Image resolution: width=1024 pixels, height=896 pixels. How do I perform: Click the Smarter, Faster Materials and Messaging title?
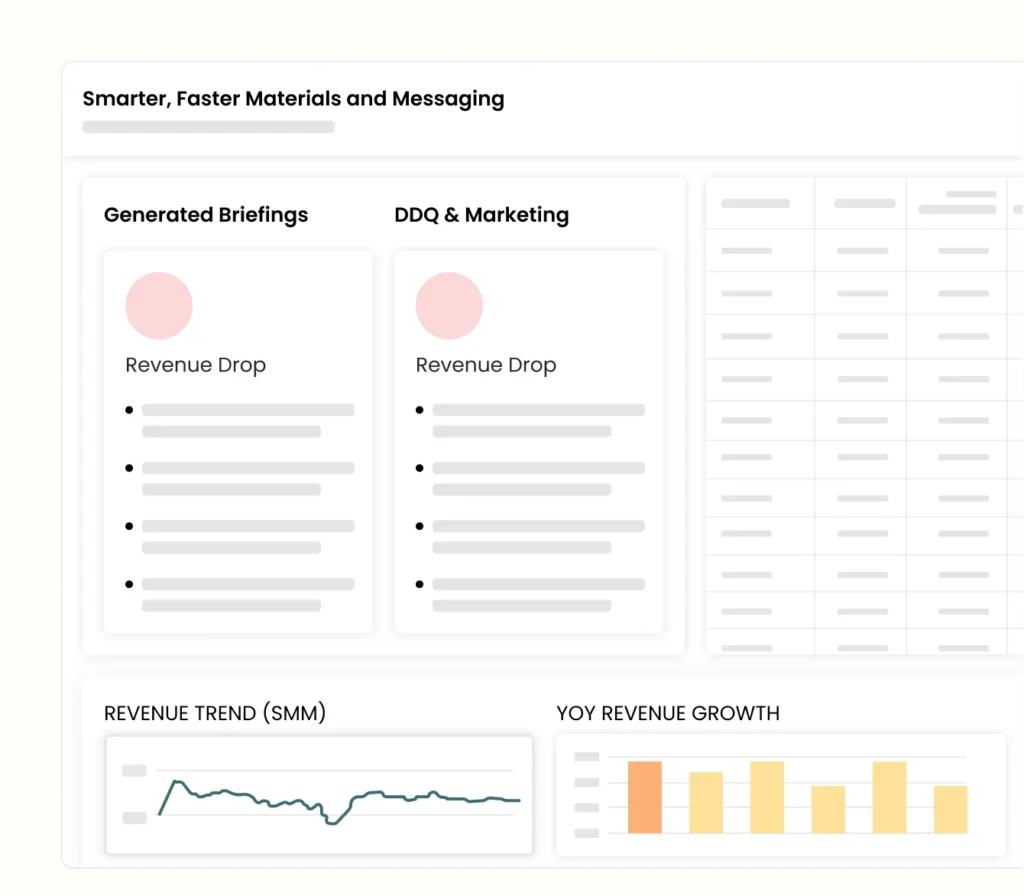[x=293, y=99]
